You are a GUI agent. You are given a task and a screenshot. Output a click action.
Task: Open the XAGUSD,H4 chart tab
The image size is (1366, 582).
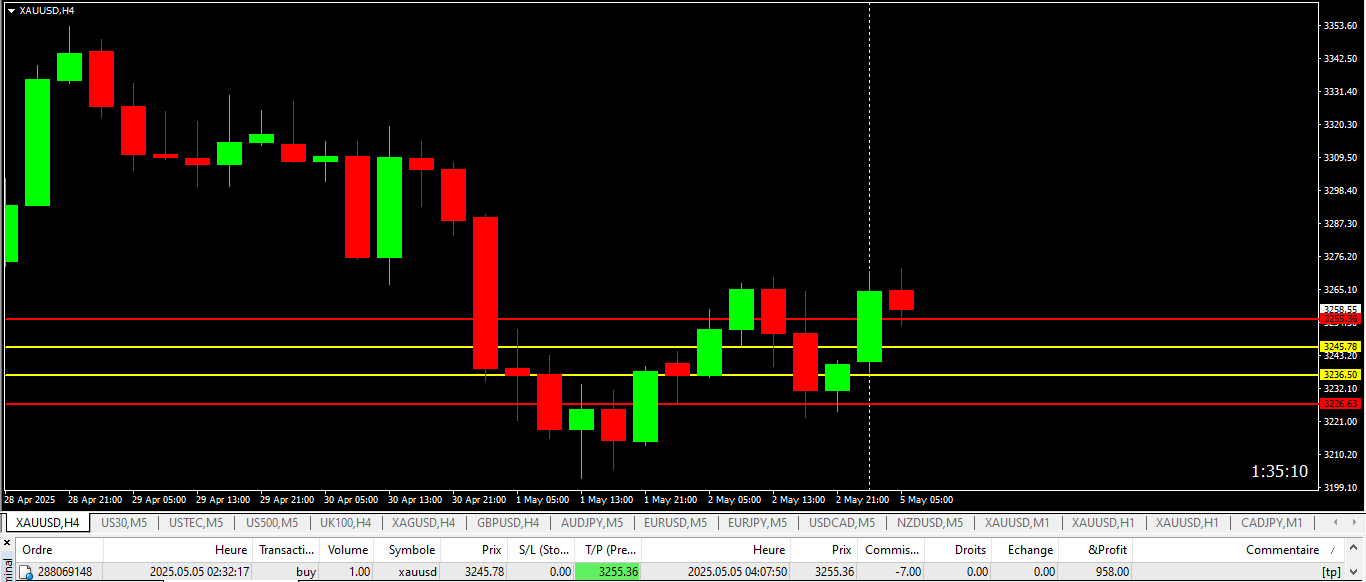[x=424, y=523]
